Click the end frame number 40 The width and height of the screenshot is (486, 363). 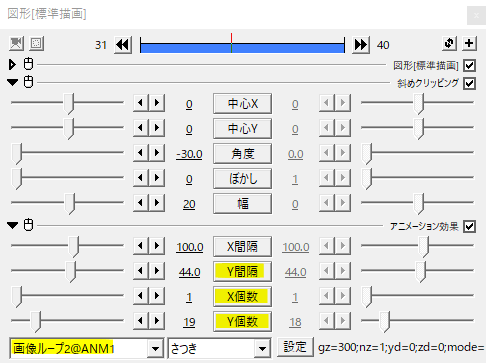(x=383, y=45)
